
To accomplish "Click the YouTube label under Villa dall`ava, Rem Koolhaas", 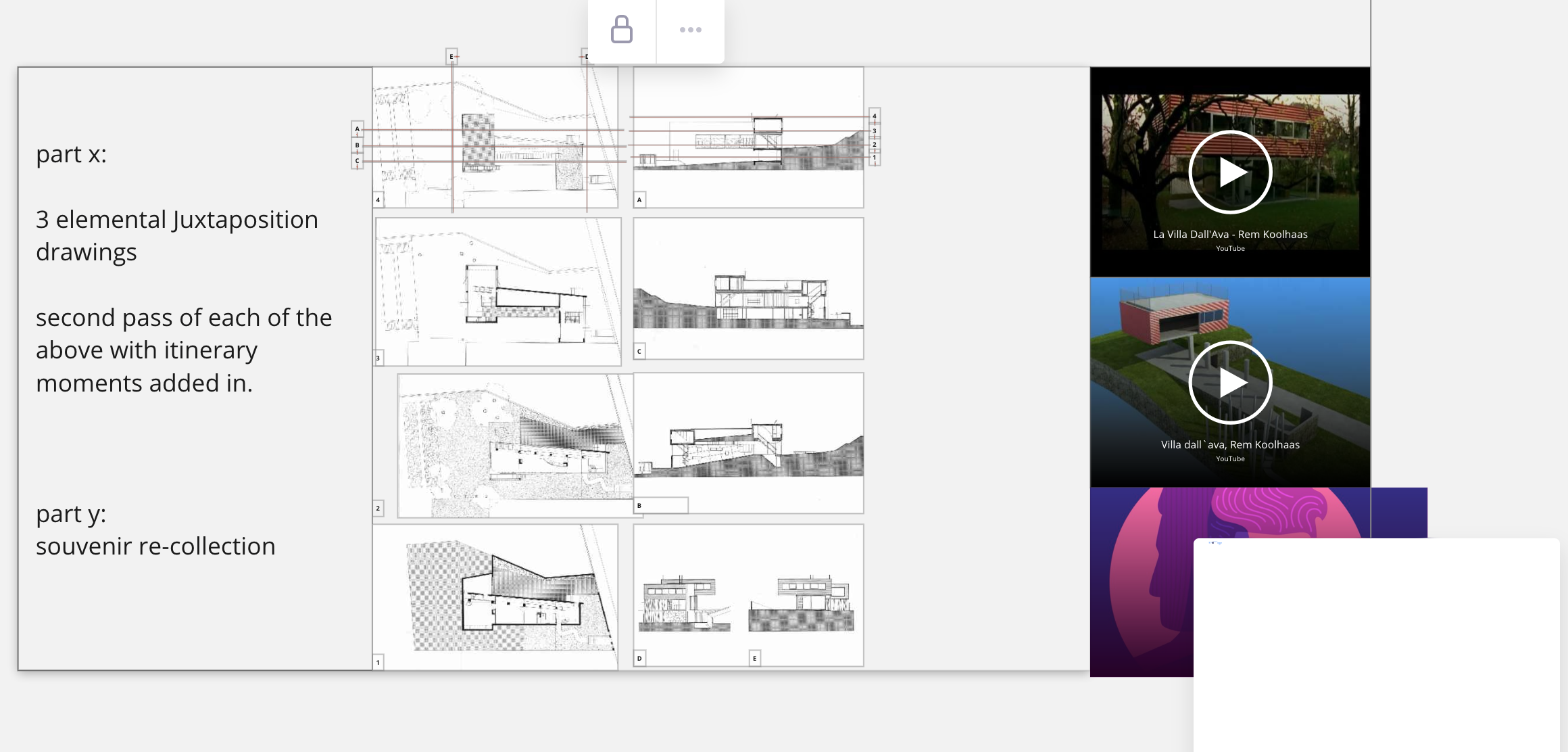I will click(1230, 459).
